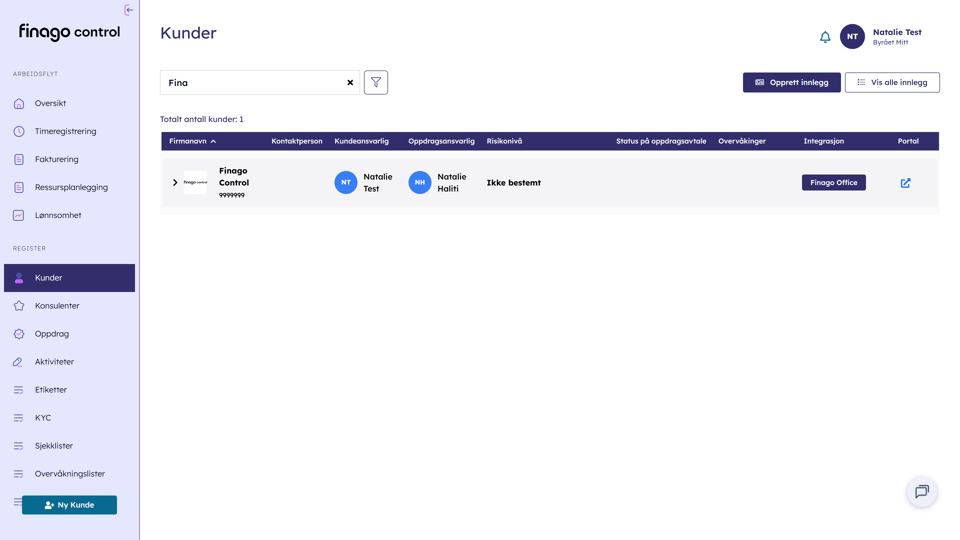
Task: Open the chat support bubble
Action: coord(921,492)
